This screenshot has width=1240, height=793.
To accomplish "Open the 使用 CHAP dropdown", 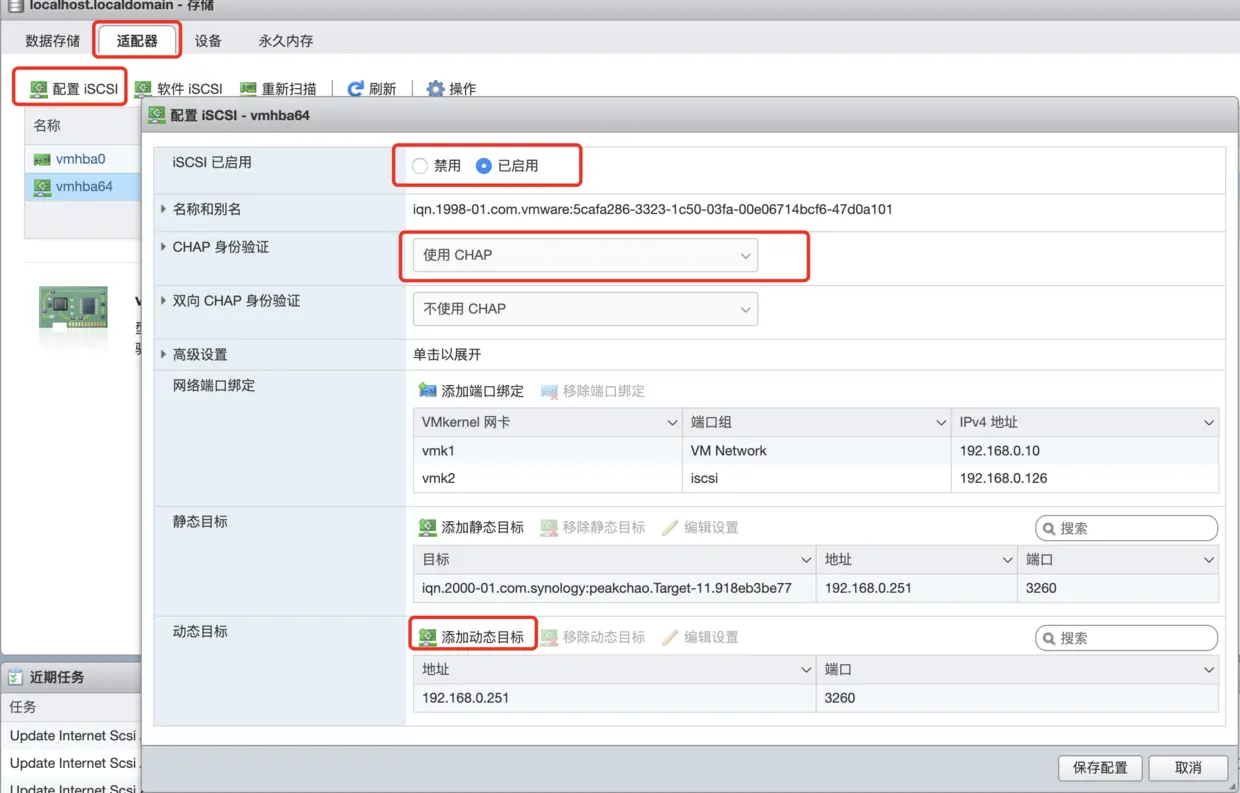I will click(x=585, y=255).
